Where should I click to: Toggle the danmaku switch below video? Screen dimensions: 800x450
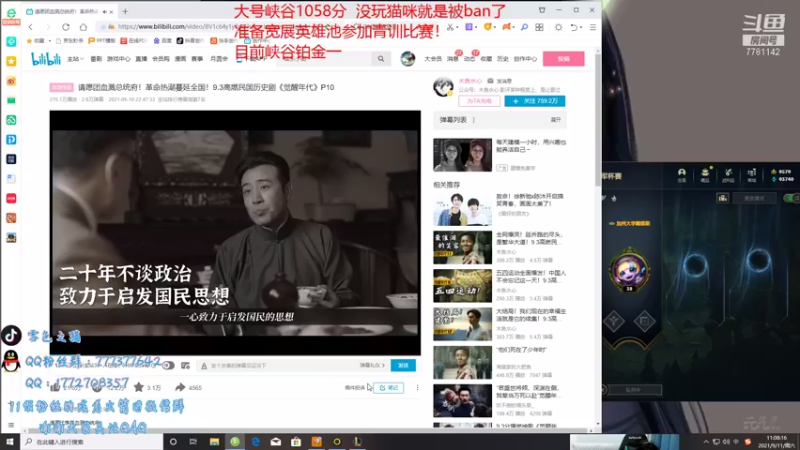tap(168, 365)
